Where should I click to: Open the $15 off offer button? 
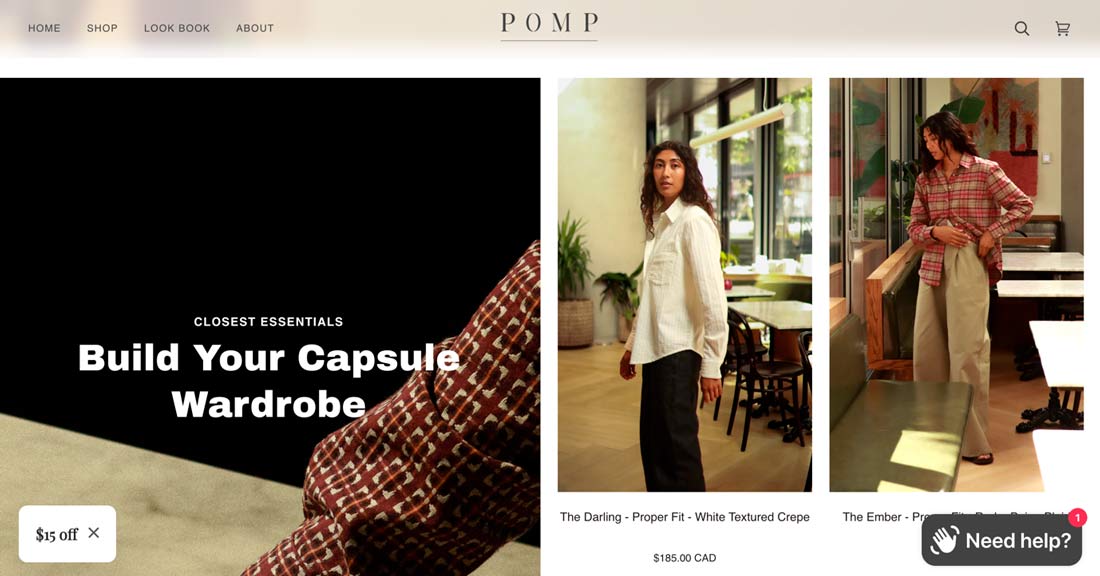coord(56,534)
